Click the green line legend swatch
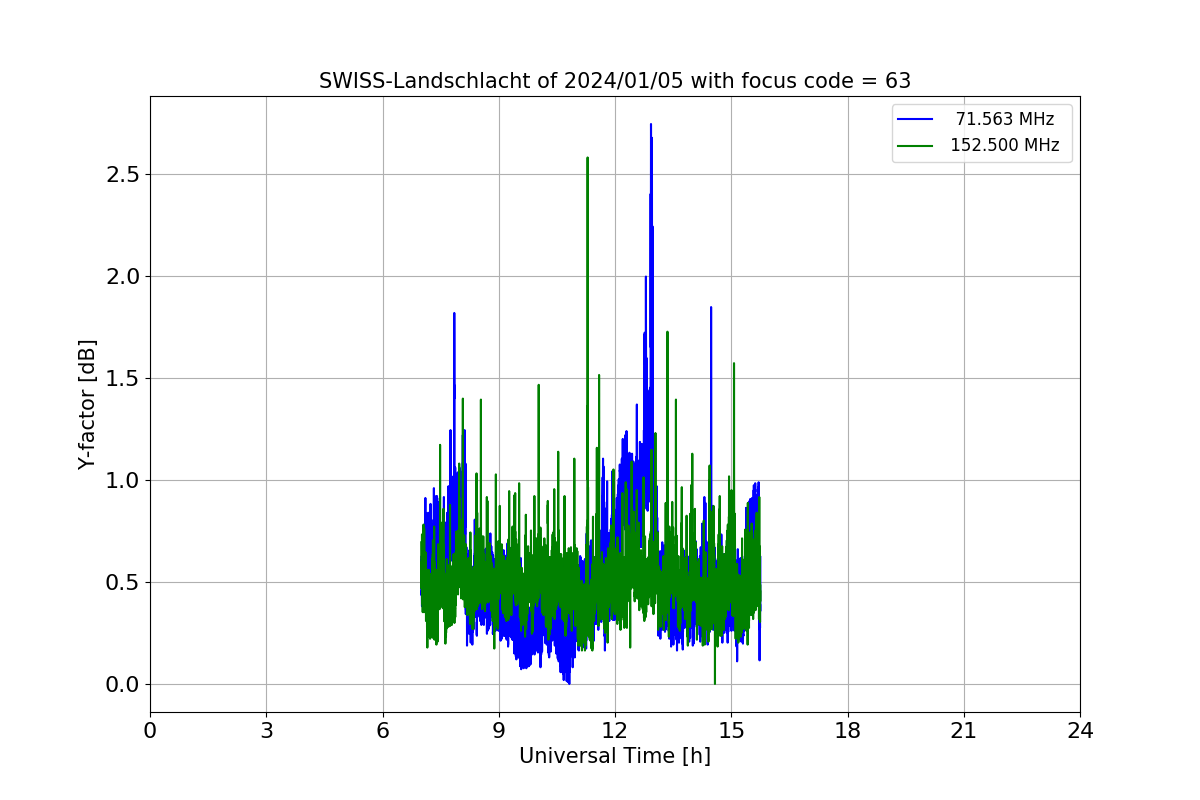Screen dimensions: 1200x800 (x=915, y=146)
